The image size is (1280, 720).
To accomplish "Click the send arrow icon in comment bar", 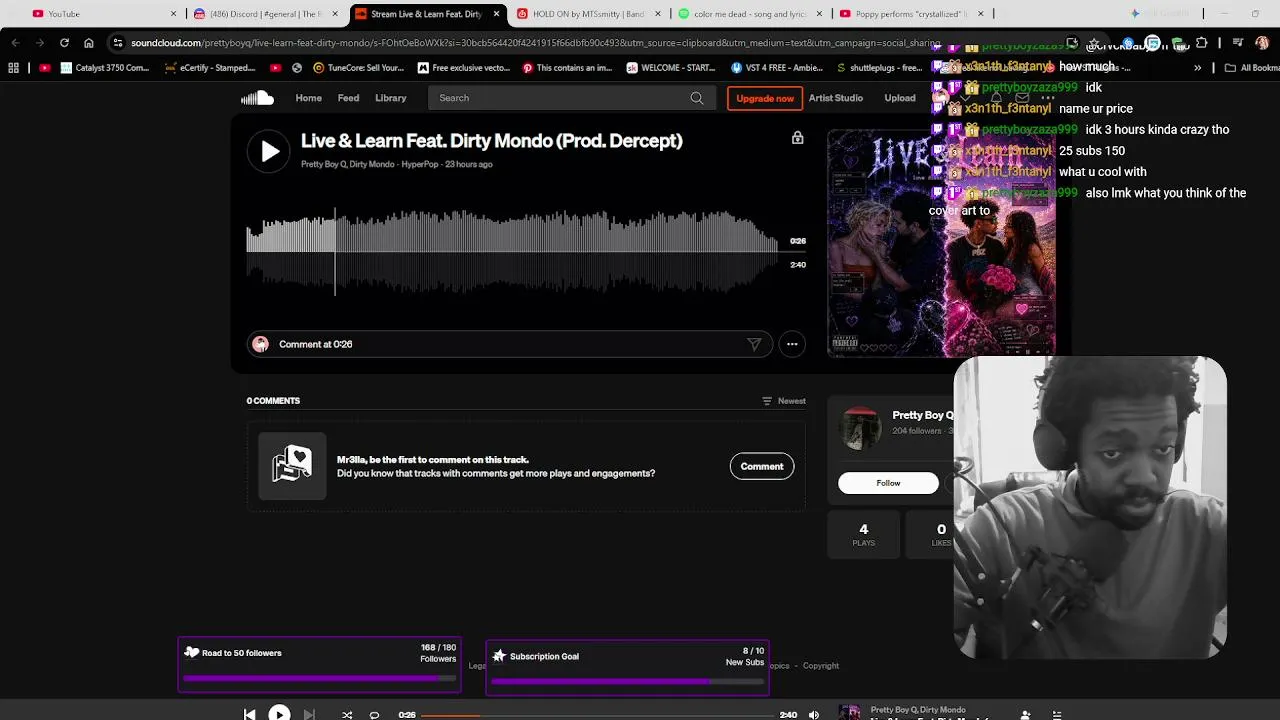I will [x=754, y=344].
